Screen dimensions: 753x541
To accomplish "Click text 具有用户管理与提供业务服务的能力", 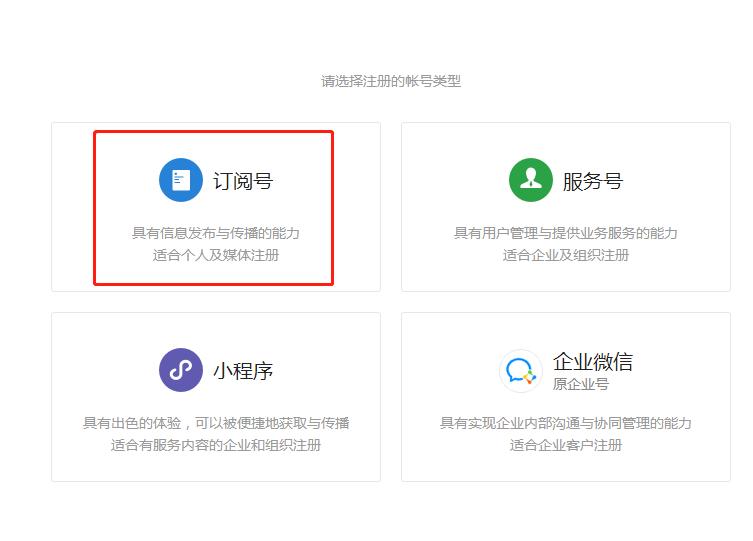I will tap(566, 233).
